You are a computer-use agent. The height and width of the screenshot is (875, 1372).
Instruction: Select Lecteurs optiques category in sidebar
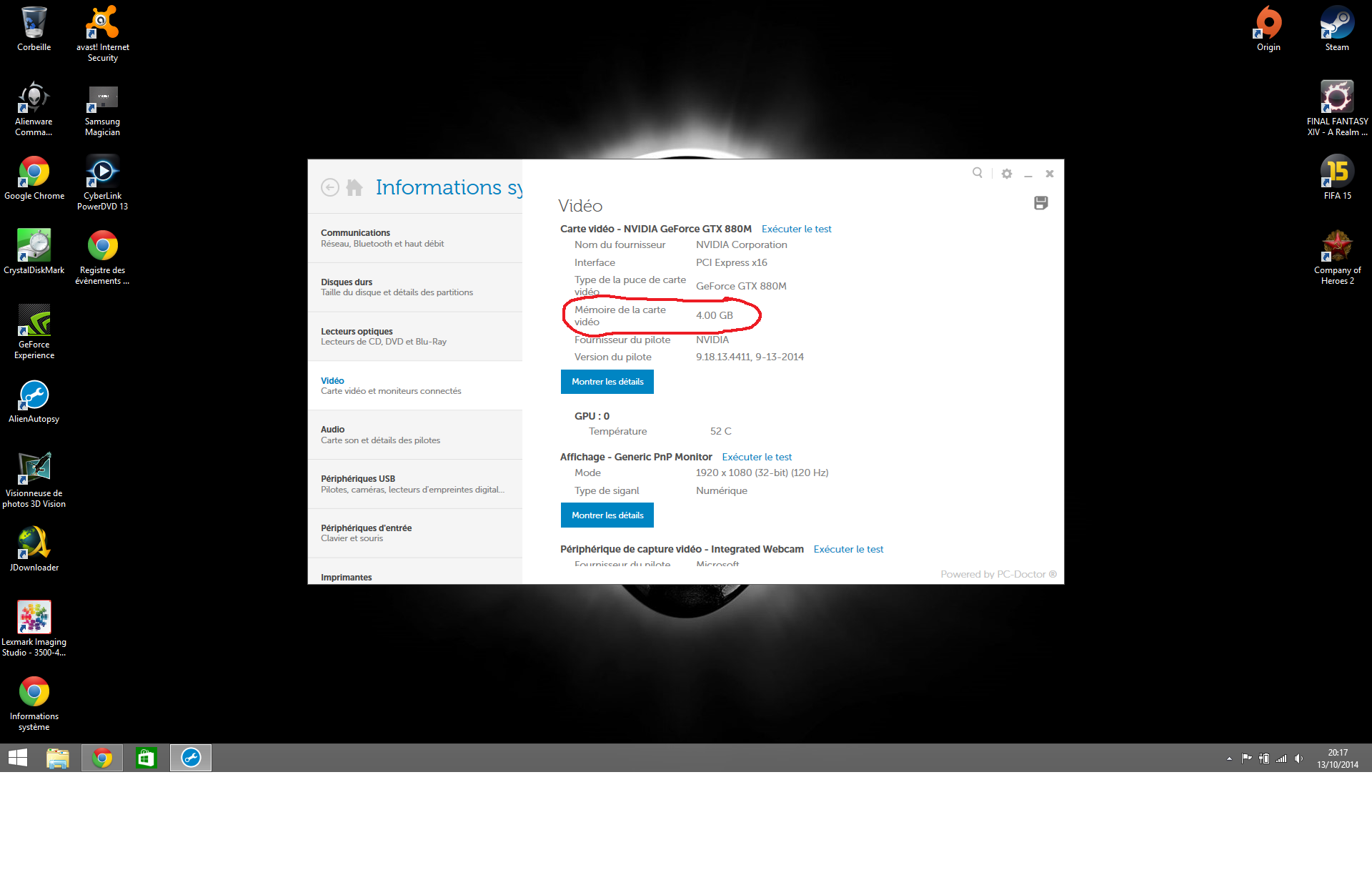(415, 337)
